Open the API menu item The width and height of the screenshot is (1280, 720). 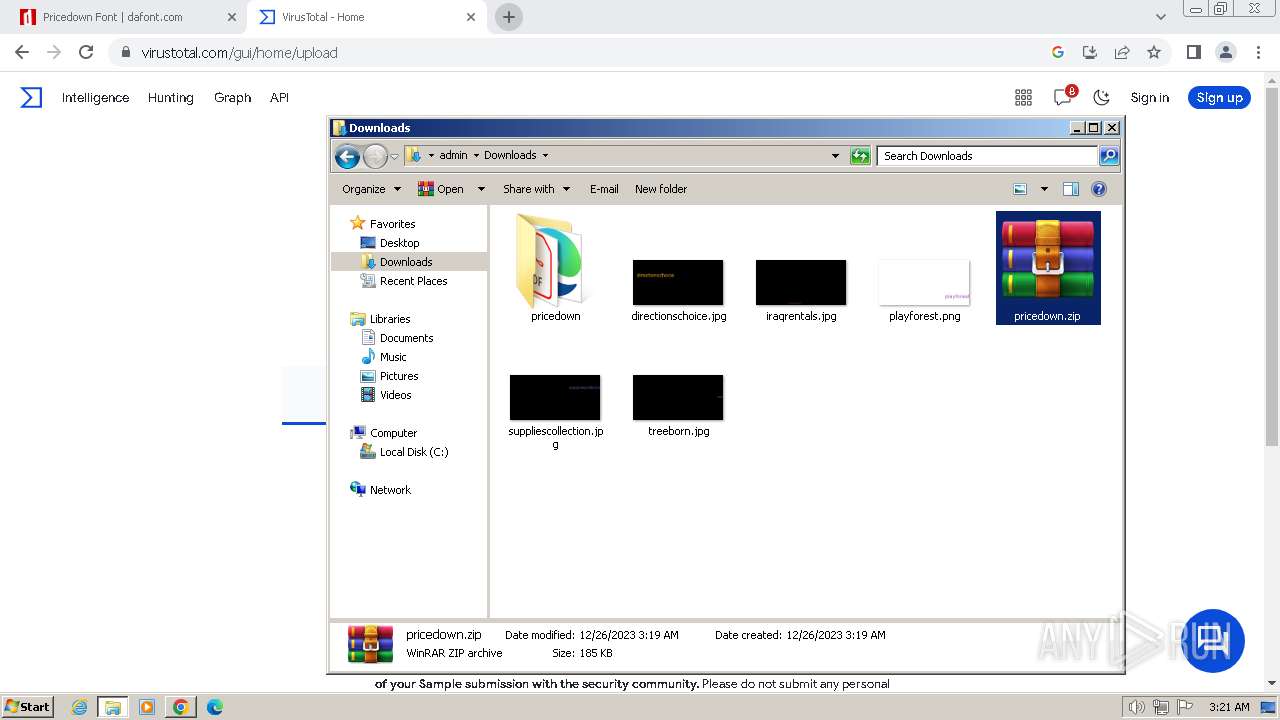tap(279, 97)
